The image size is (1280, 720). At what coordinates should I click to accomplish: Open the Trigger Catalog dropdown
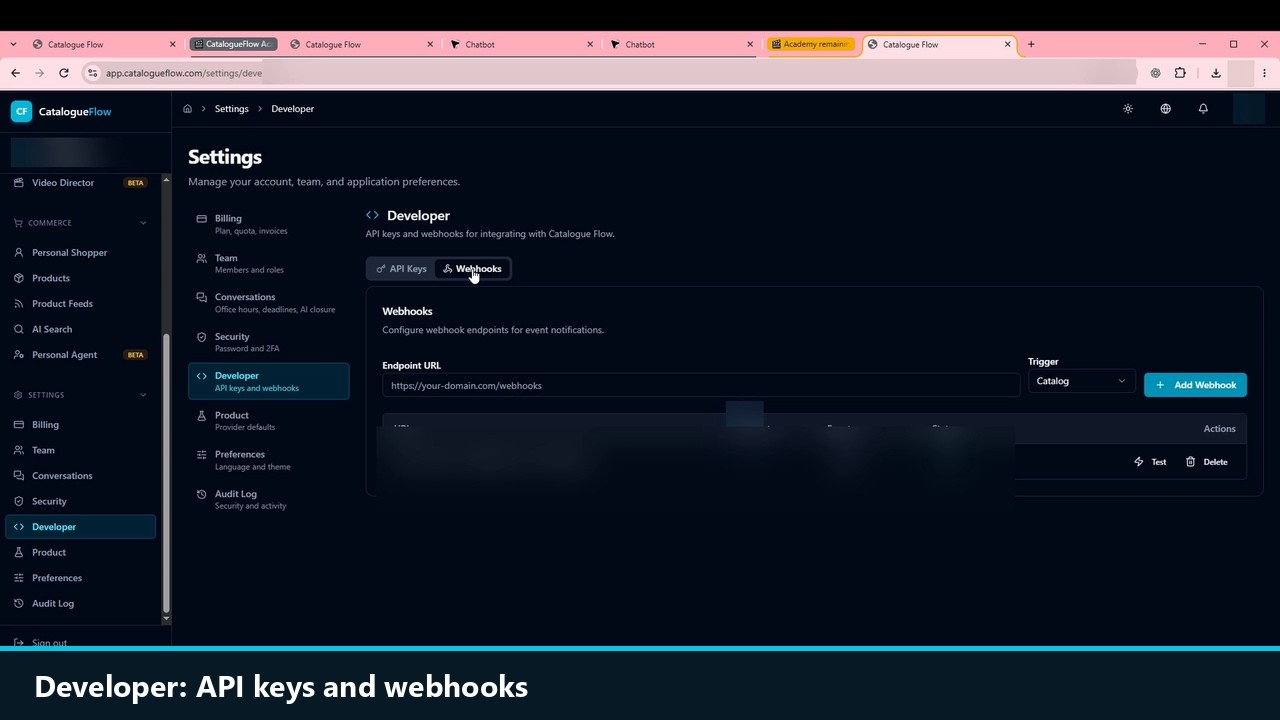tap(1081, 381)
